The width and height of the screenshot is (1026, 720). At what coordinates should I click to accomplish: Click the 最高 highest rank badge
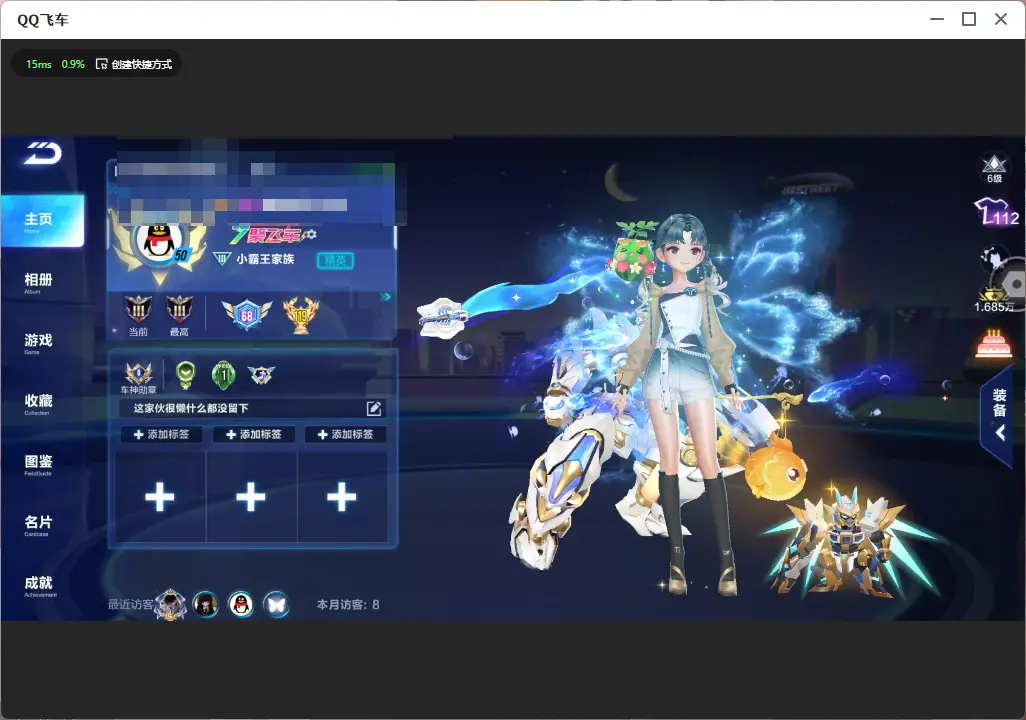coord(179,315)
